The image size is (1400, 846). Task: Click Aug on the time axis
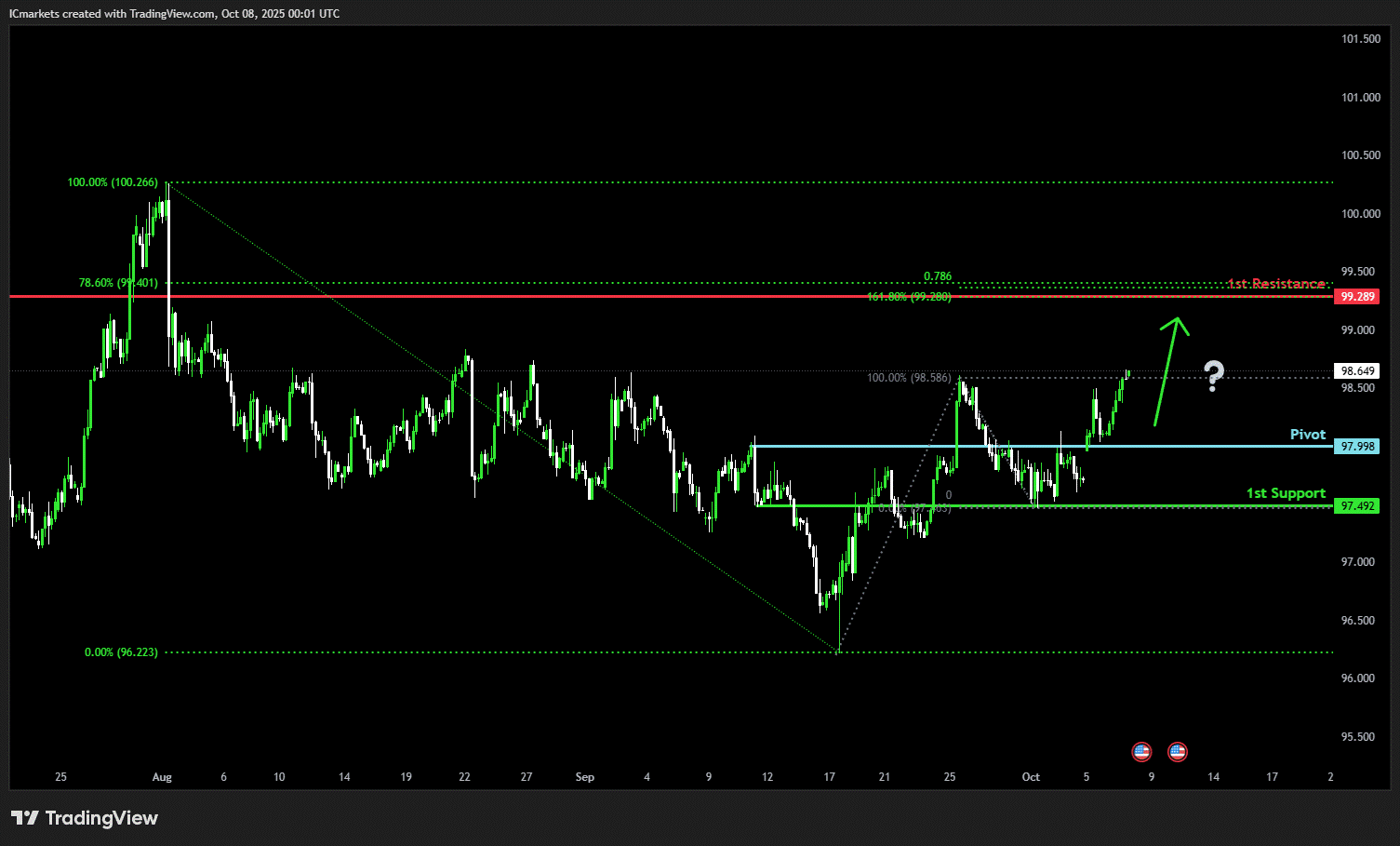(x=162, y=777)
